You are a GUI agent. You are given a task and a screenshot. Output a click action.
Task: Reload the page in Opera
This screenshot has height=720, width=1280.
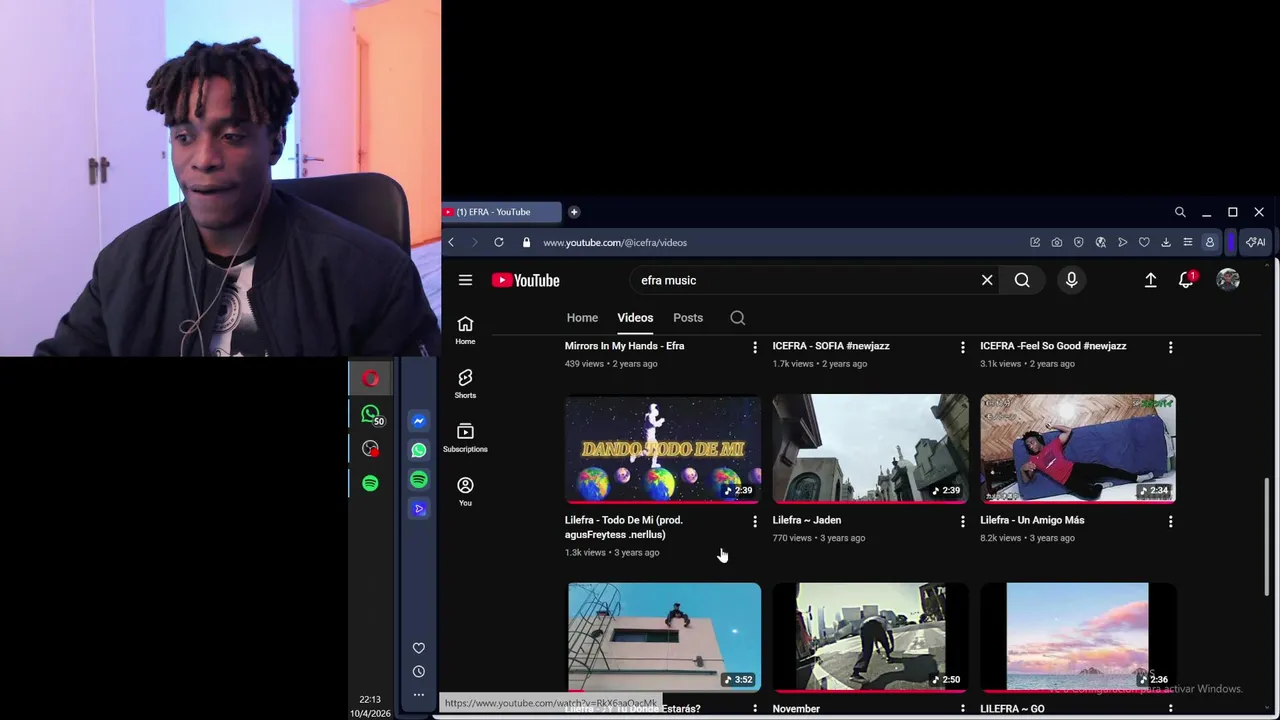tap(498, 242)
